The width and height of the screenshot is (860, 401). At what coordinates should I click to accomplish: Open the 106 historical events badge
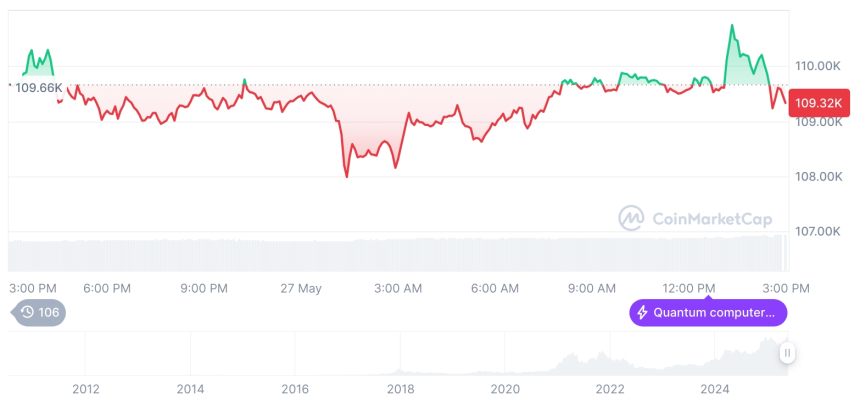[39, 312]
